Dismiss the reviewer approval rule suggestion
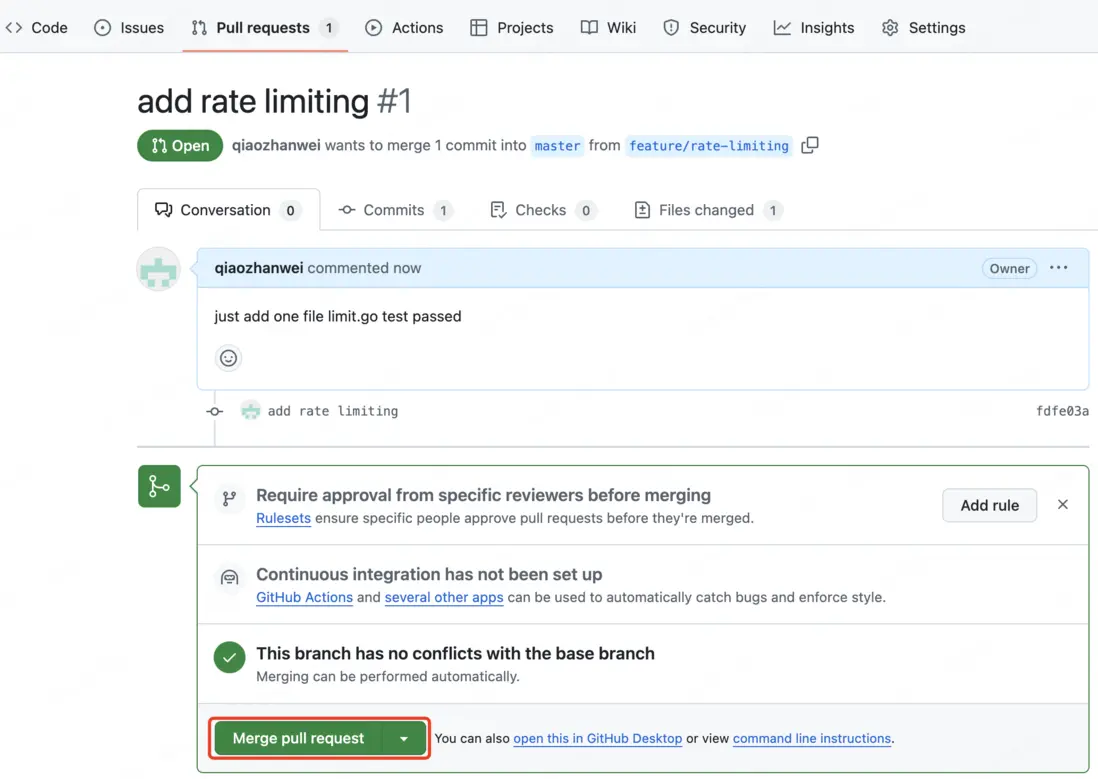The height and width of the screenshot is (779, 1098). 1063,505
